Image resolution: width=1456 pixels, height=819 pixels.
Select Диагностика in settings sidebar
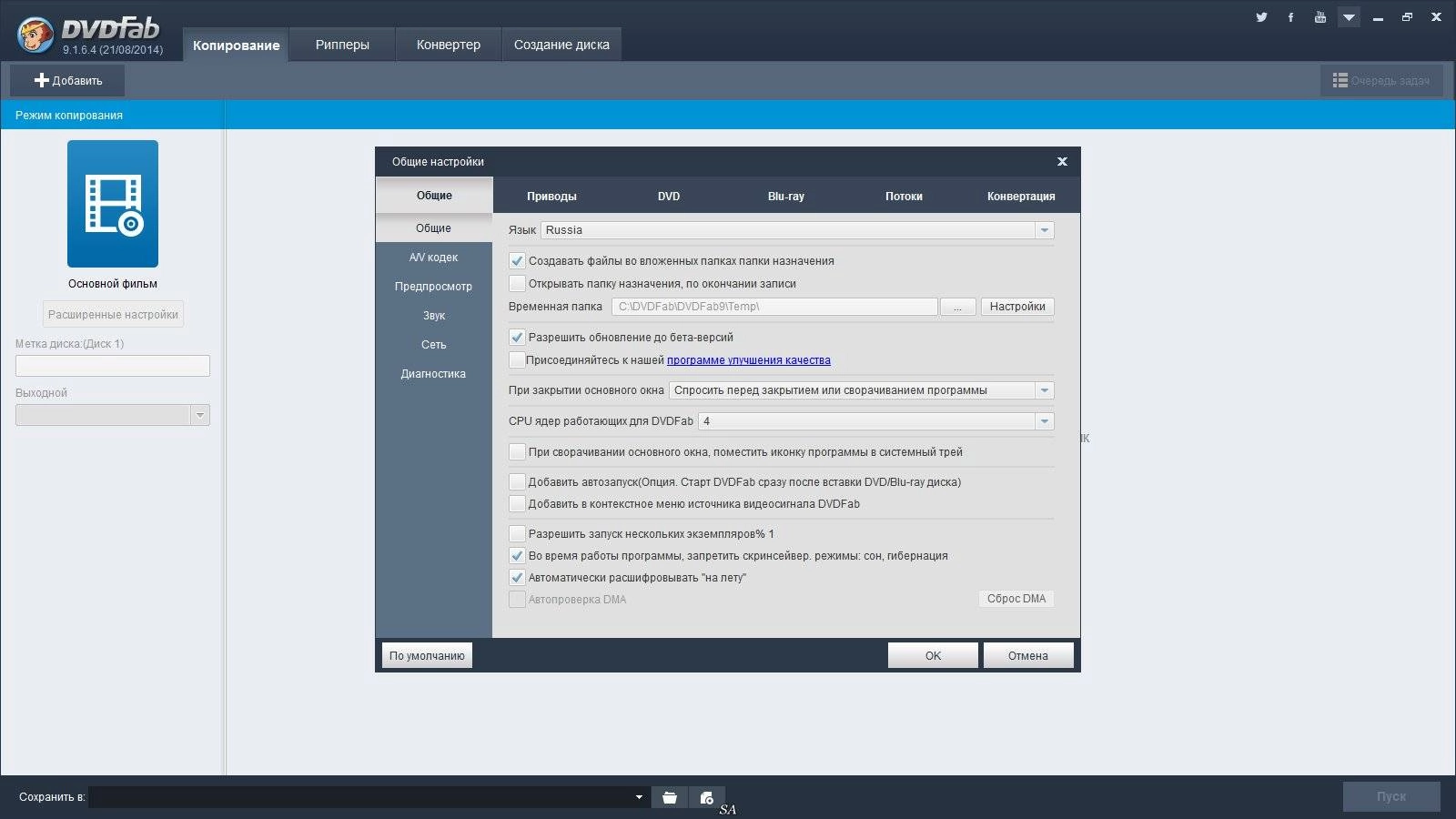coord(433,374)
